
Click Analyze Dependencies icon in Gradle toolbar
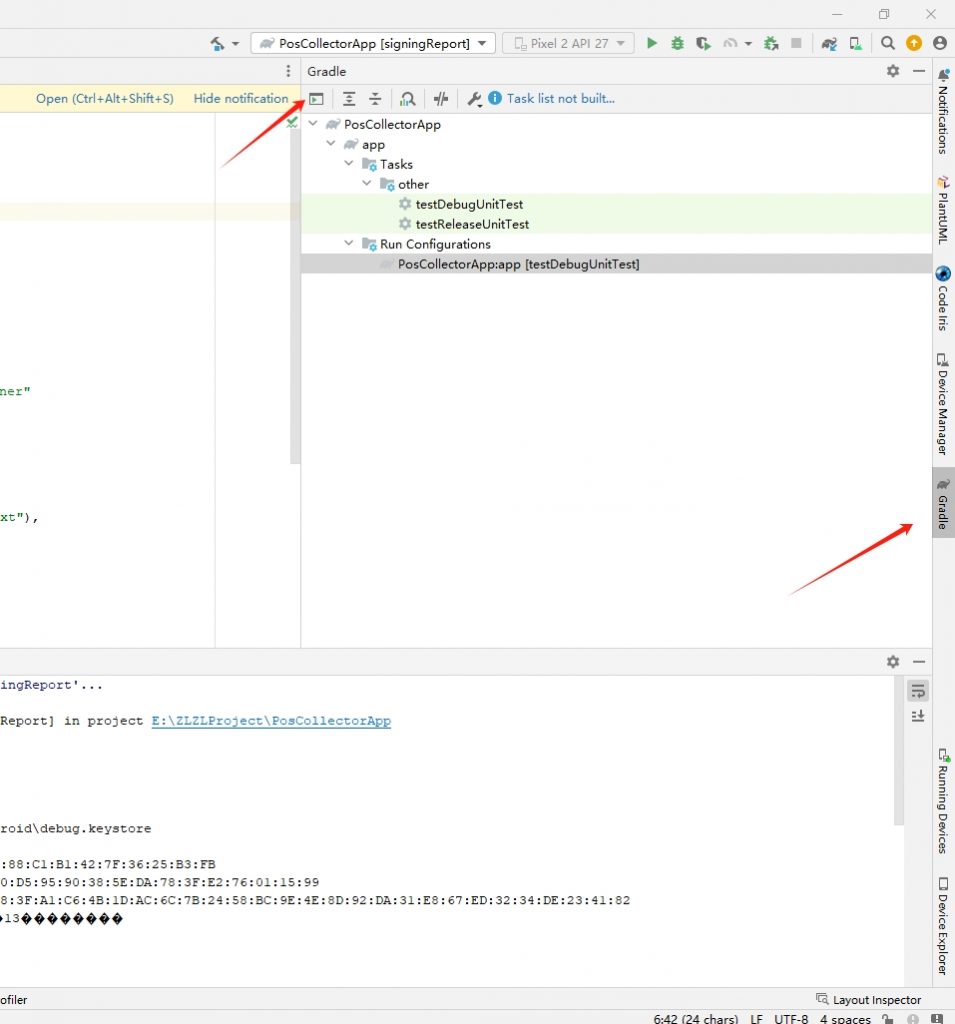pyautogui.click(x=408, y=99)
